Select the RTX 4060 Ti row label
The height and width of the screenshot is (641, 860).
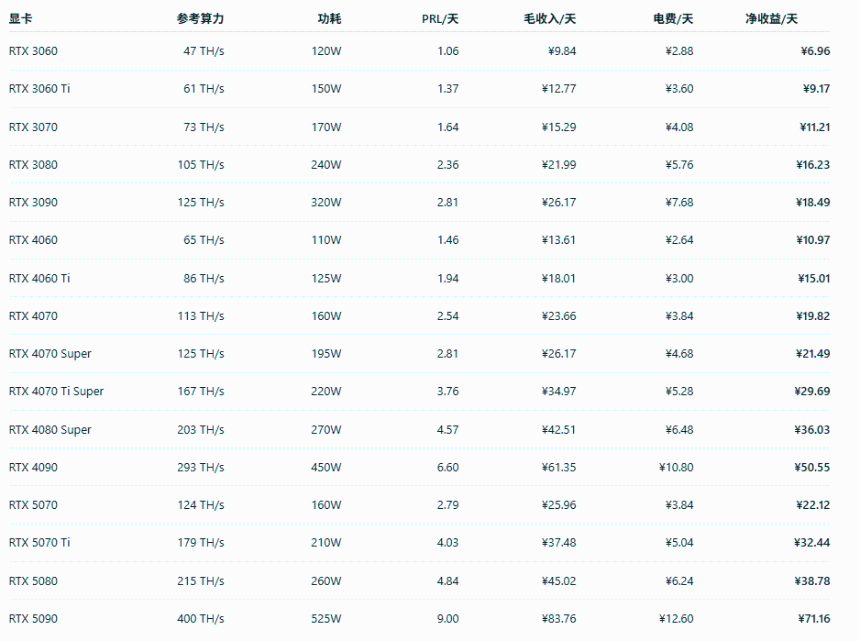click(39, 279)
